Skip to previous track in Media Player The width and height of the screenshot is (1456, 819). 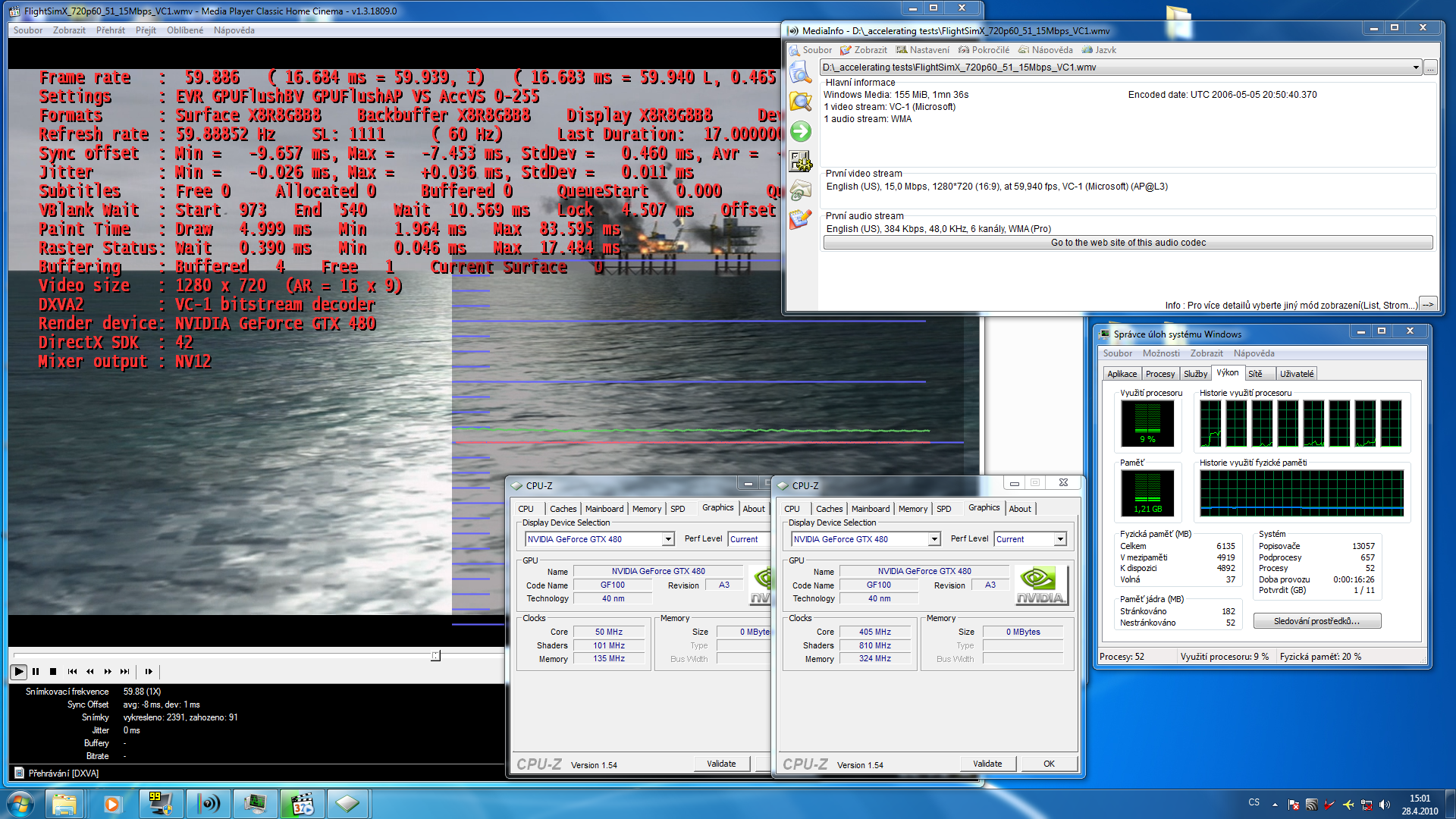coord(72,671)
